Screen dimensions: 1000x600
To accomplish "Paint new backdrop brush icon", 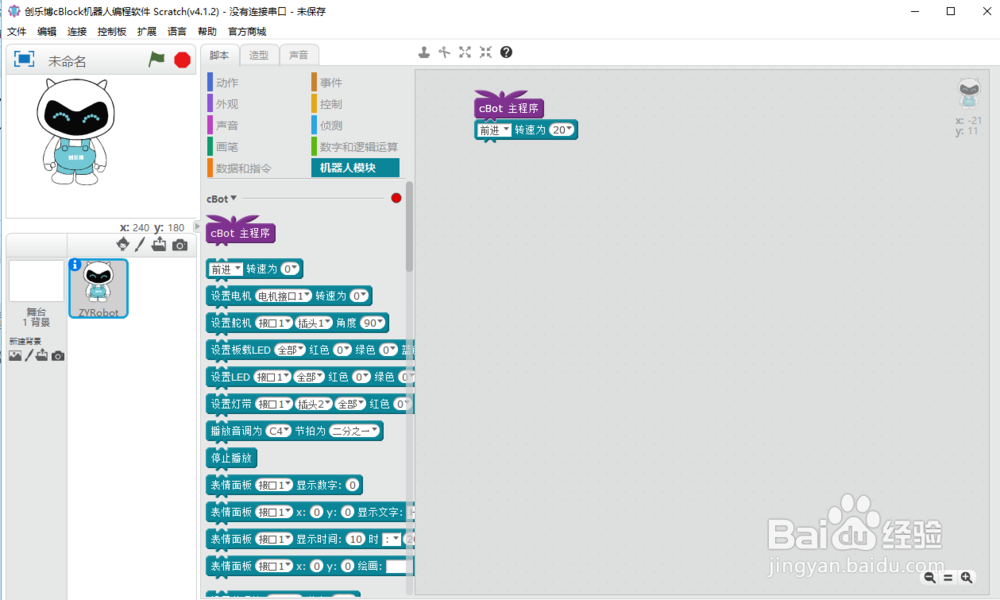I will click(29, 356).
